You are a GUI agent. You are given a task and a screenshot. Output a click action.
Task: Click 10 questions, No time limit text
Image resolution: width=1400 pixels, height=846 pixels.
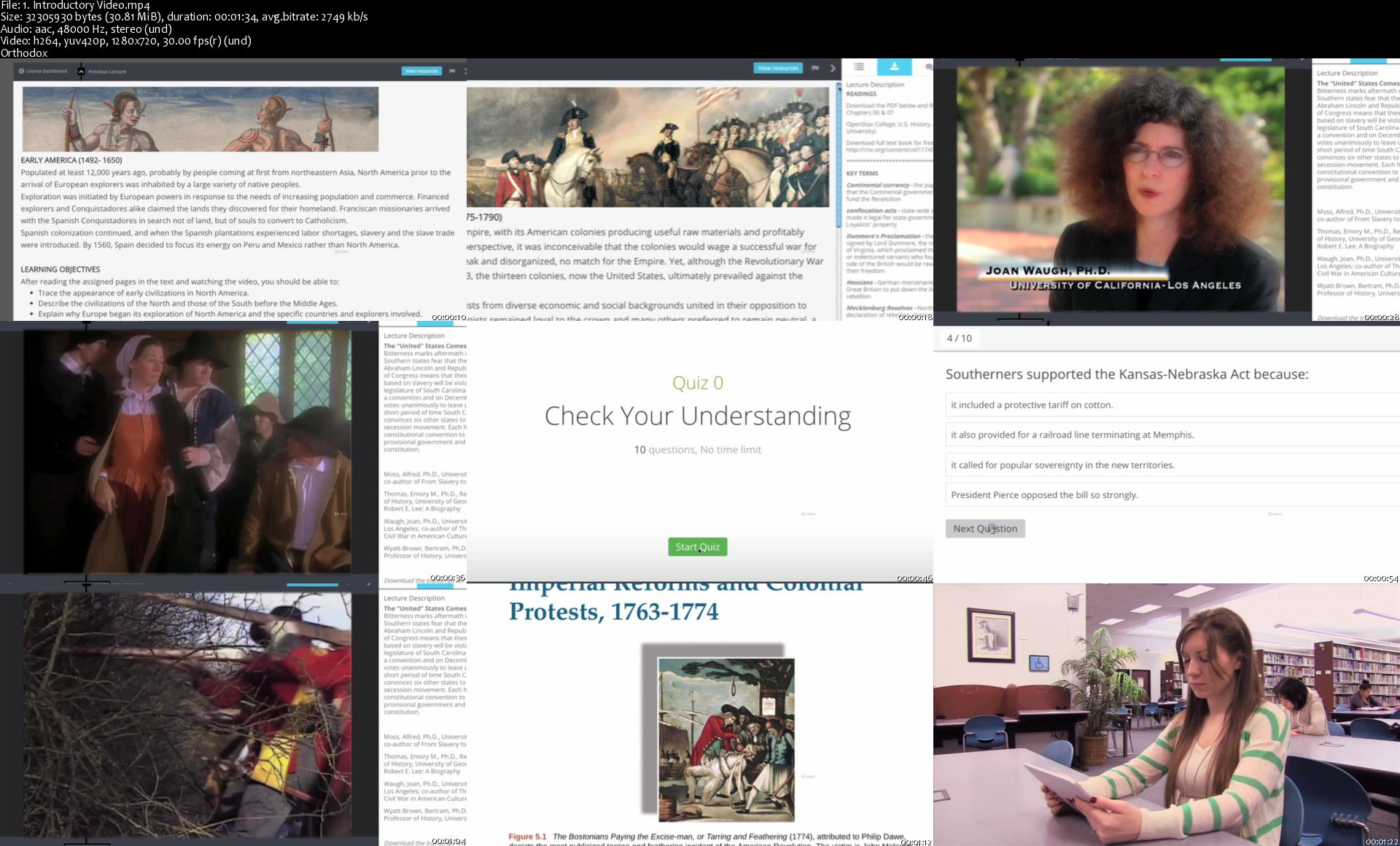(698, 450)
